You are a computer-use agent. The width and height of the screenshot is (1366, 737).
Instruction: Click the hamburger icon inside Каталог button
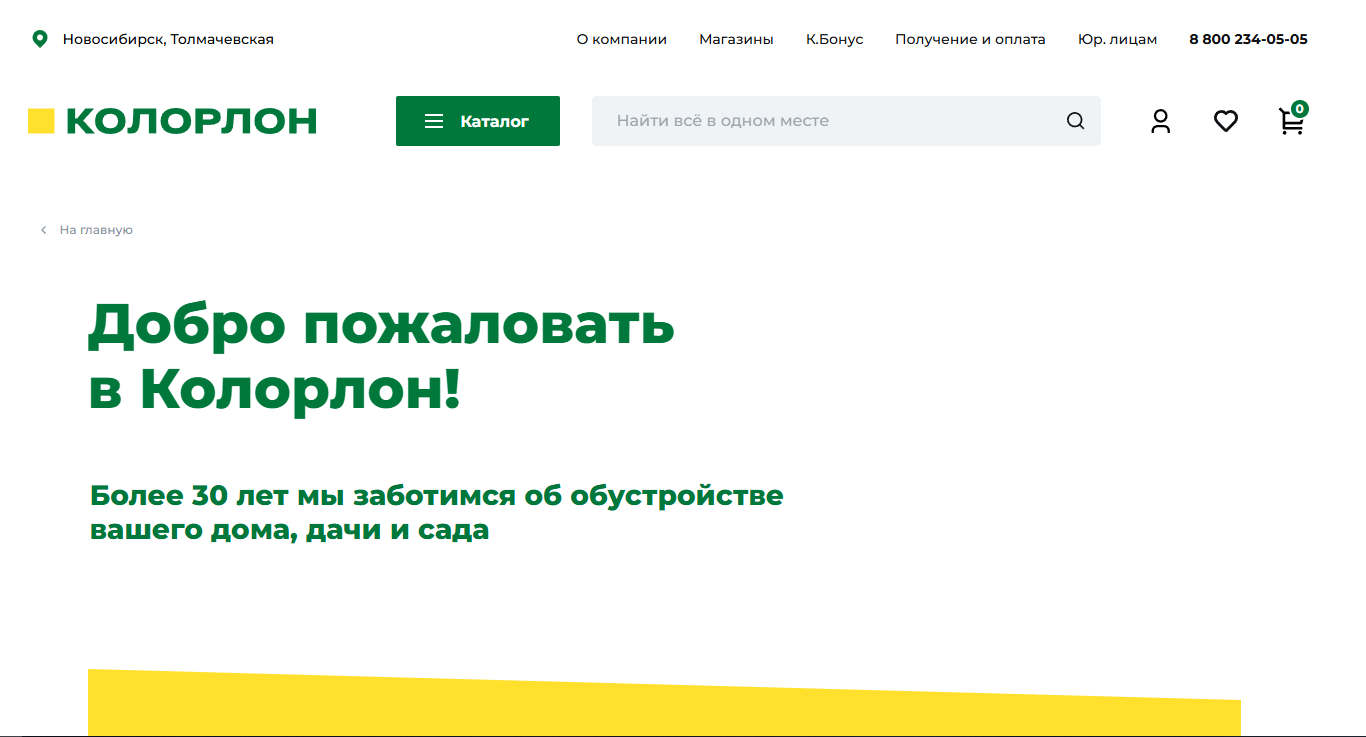coord(433,120)
